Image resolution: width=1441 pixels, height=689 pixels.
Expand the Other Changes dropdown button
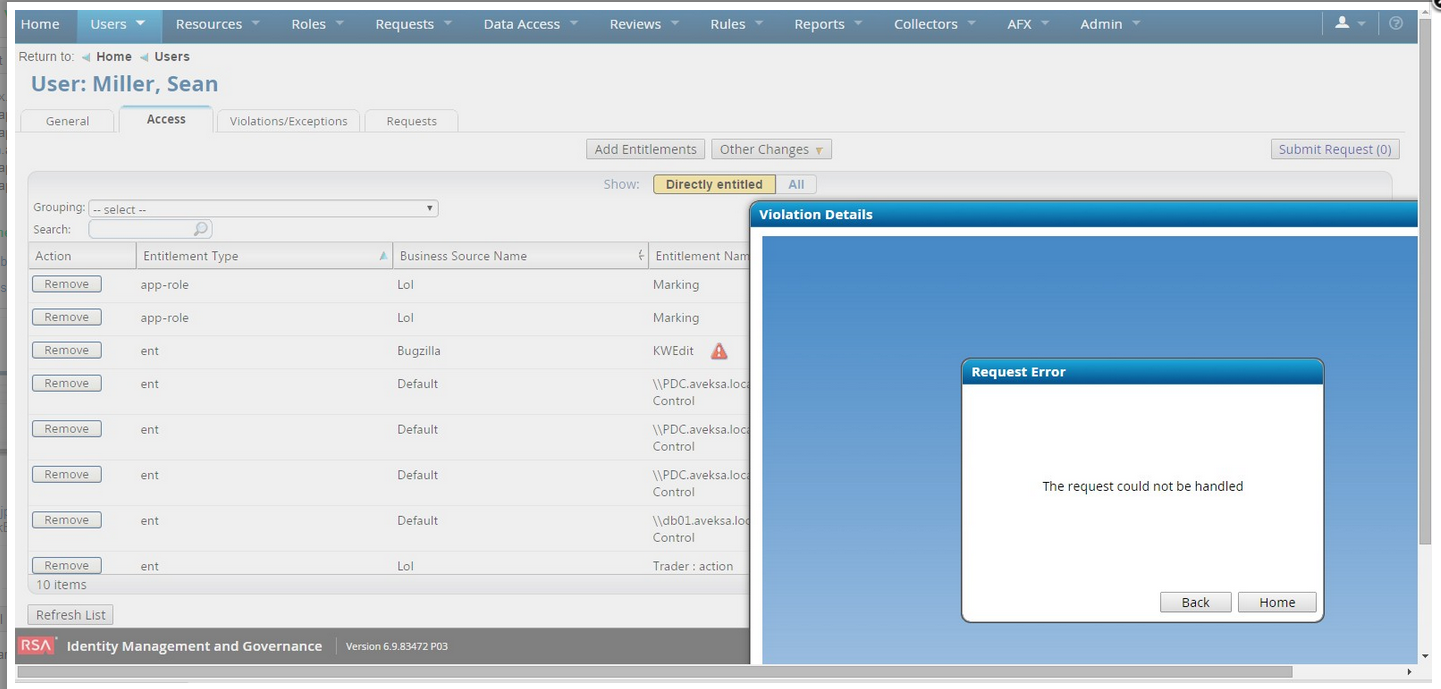[x=771, y=149]
